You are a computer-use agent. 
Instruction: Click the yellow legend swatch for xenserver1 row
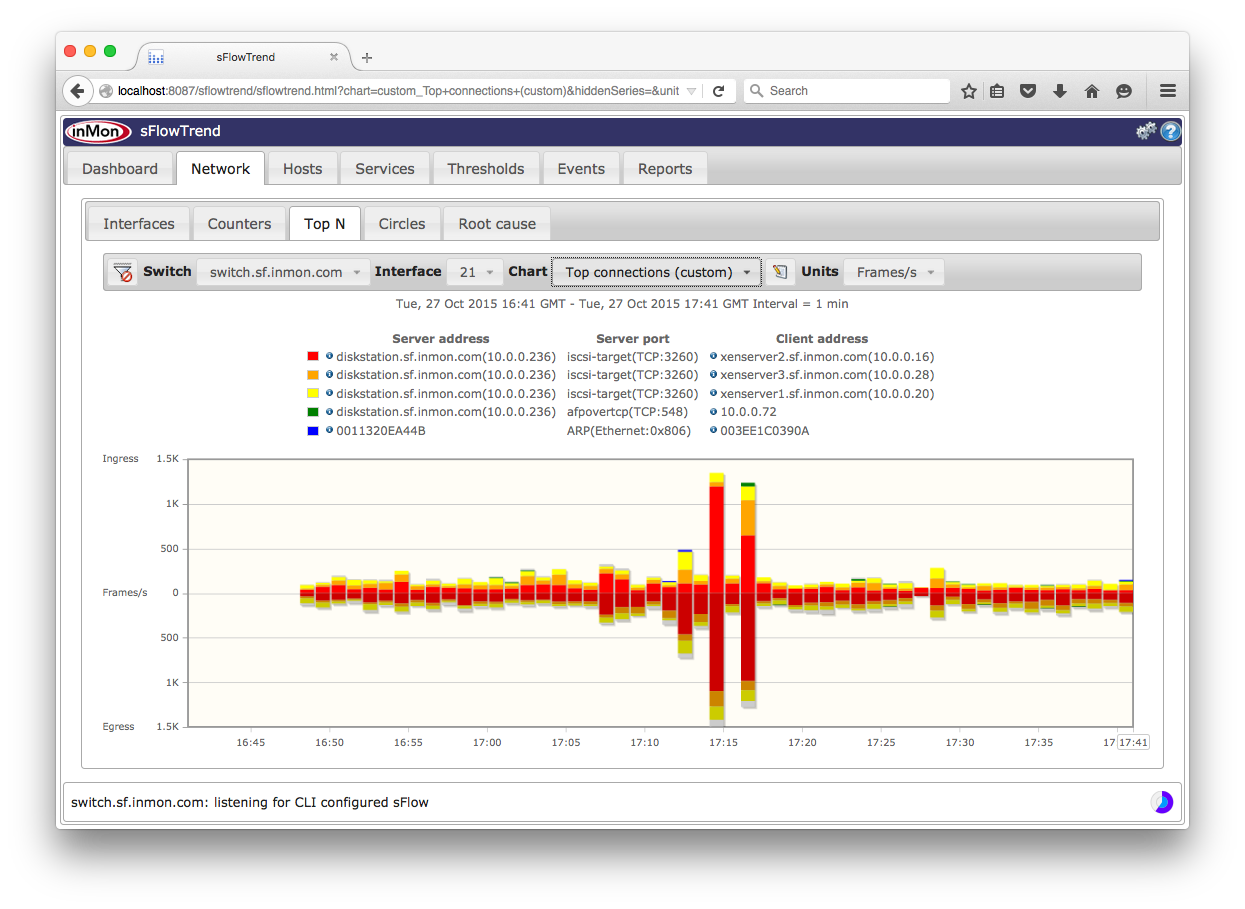coord(313,393)
